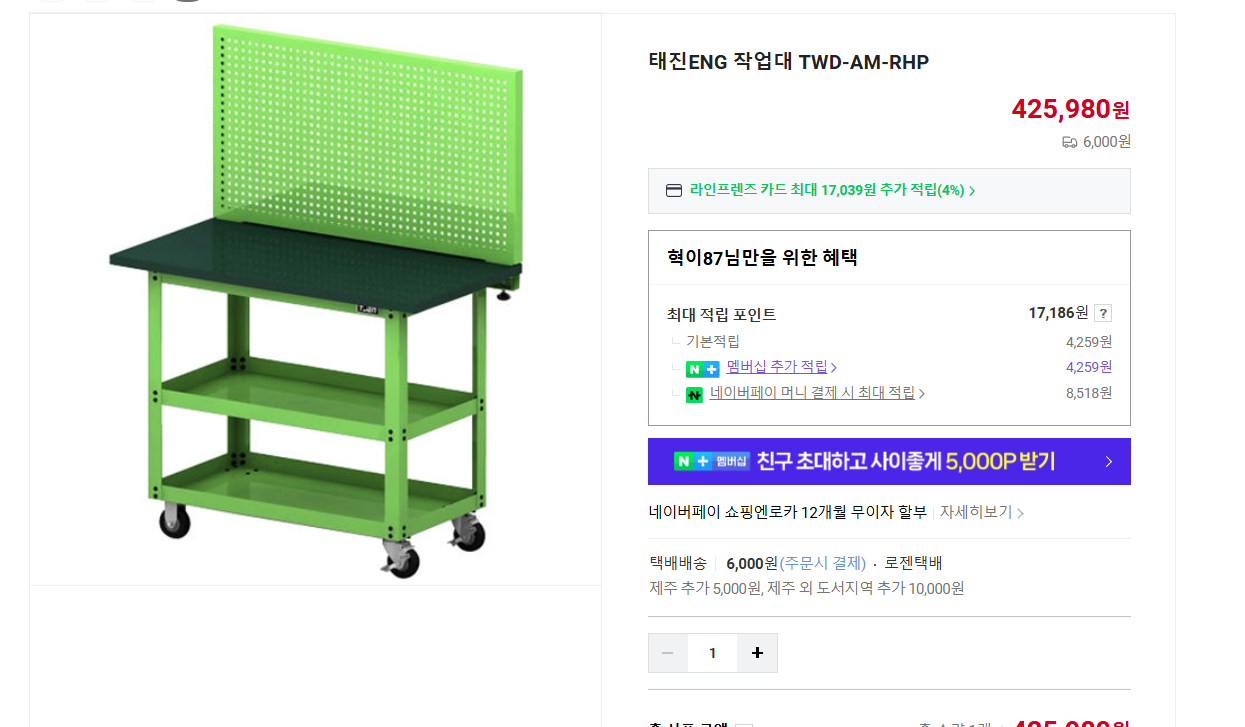Click the quantity input field showing 1

(x=712, y=653)
